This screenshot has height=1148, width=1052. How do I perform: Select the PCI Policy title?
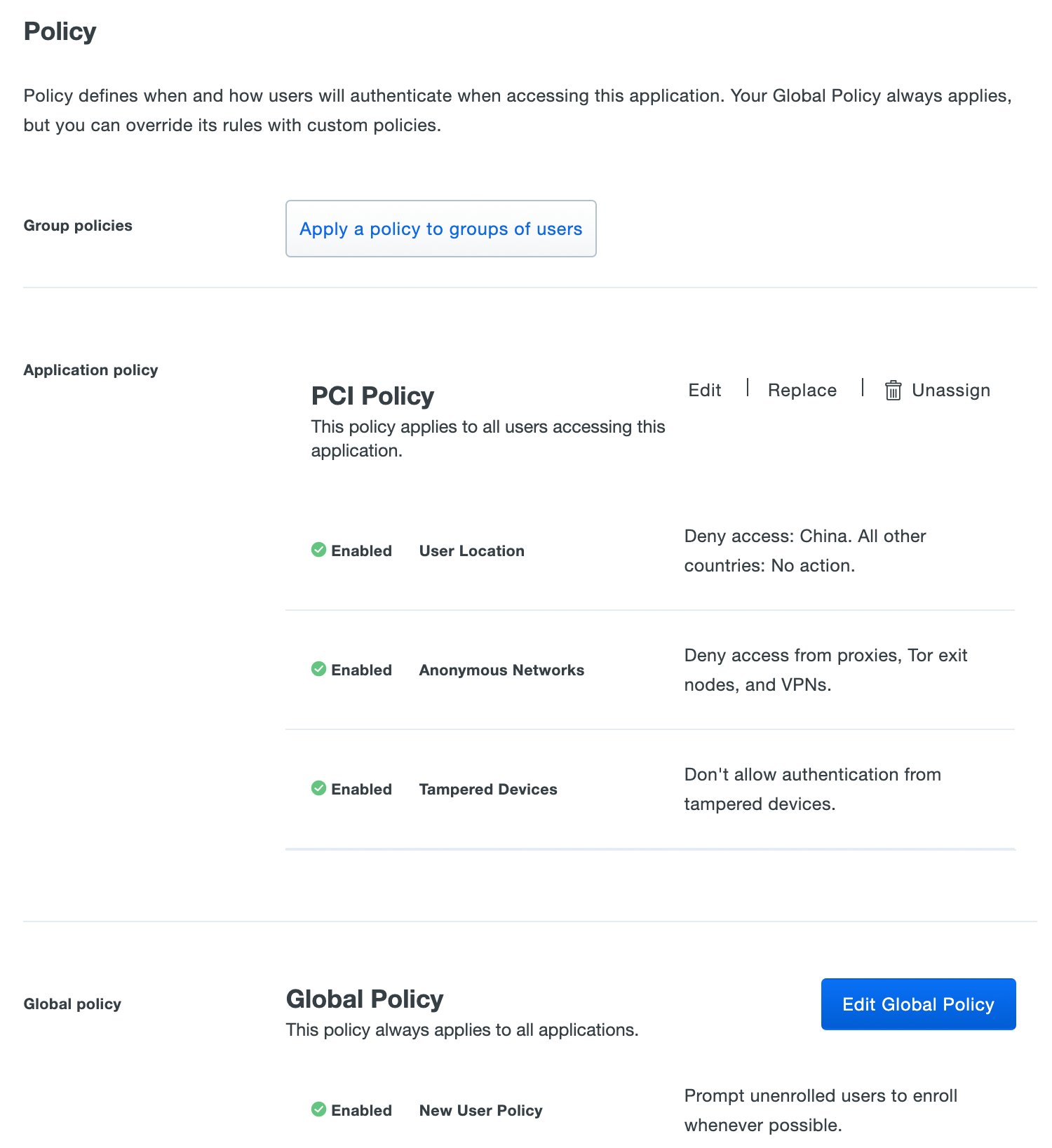[372, 396]
